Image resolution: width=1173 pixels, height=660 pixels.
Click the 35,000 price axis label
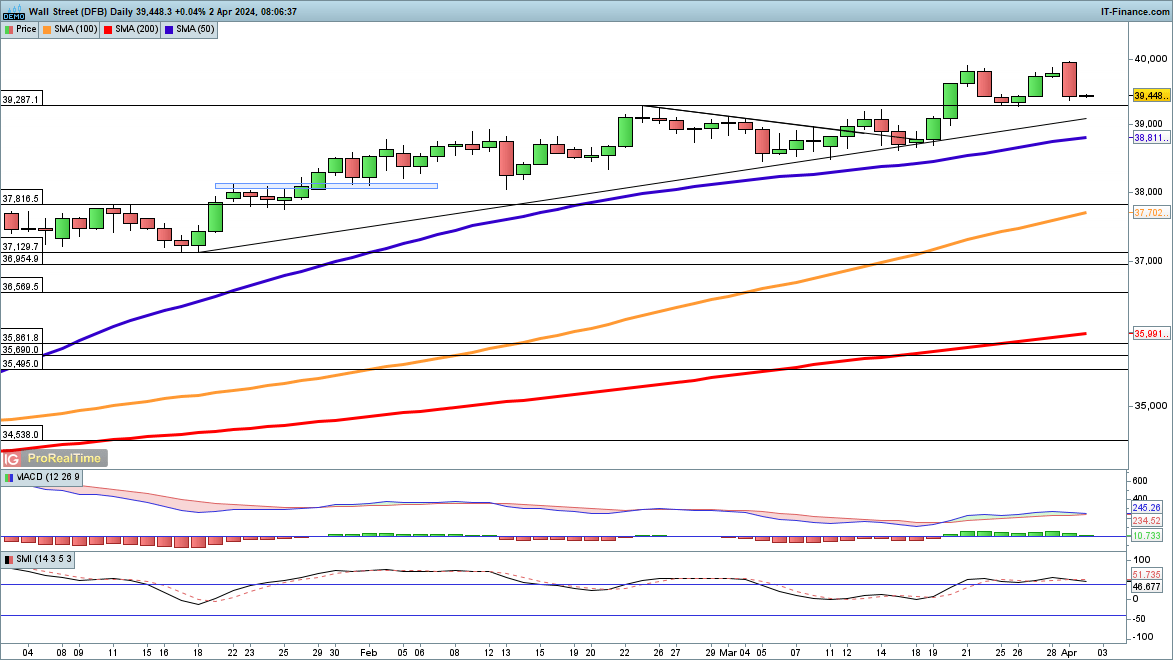click(1151, 406)
